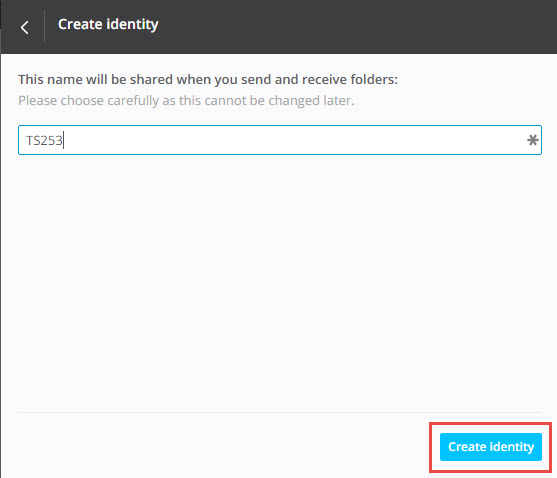Focus the identity name input field
The image size is (557, 478).
(x=280, y=140)
